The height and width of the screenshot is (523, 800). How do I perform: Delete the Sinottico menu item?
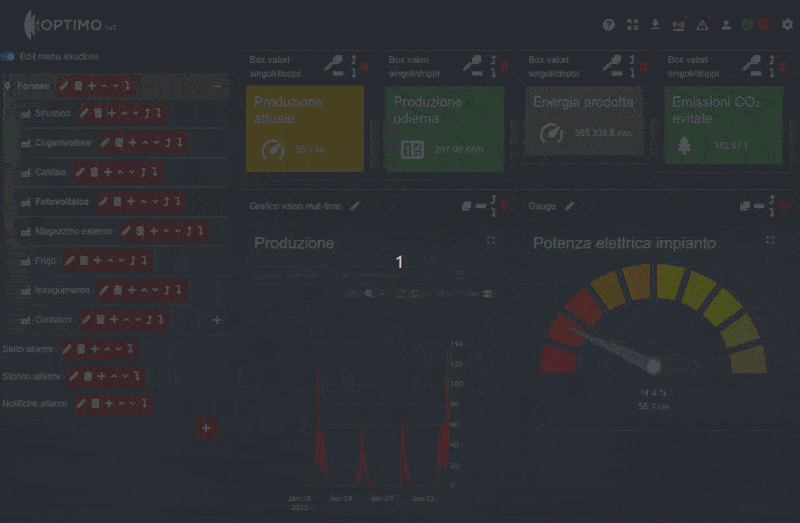98,113
